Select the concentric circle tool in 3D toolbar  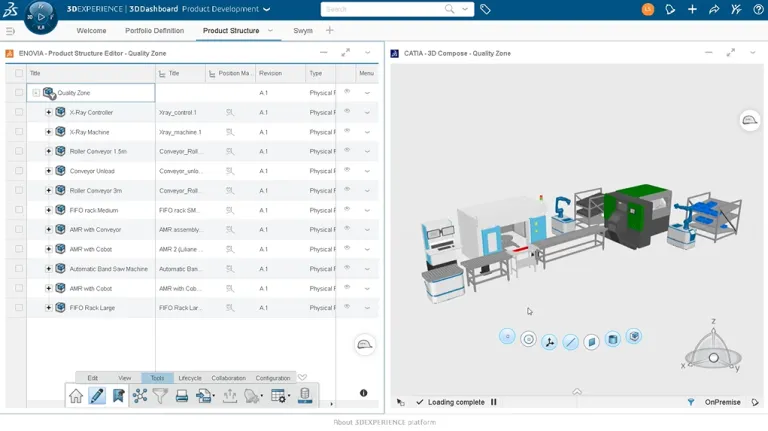click(x=528, y=339)
